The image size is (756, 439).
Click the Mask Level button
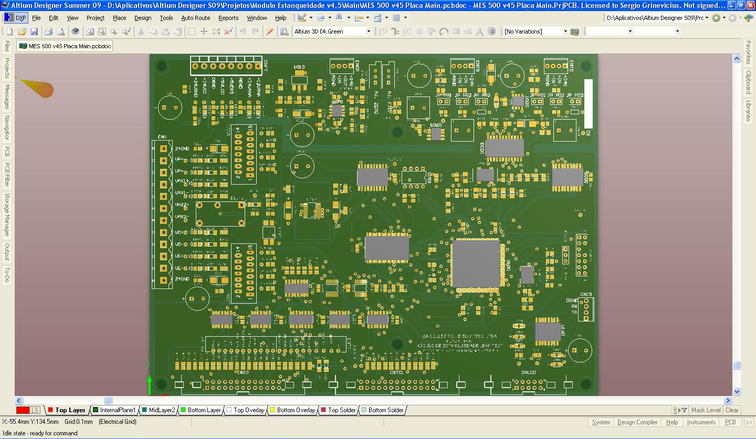(x=706, y=410)
